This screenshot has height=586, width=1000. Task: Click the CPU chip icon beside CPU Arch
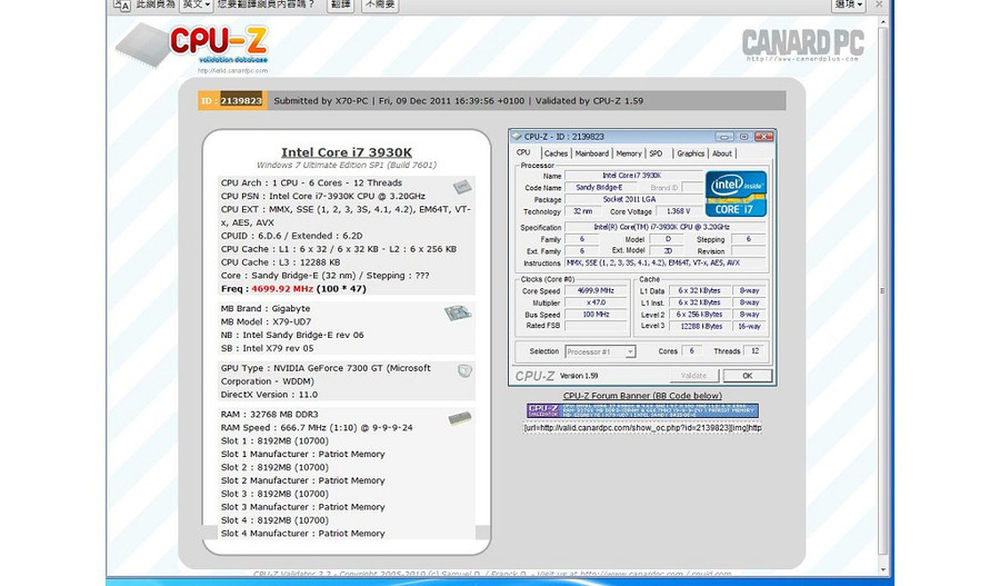coord(462,187)
